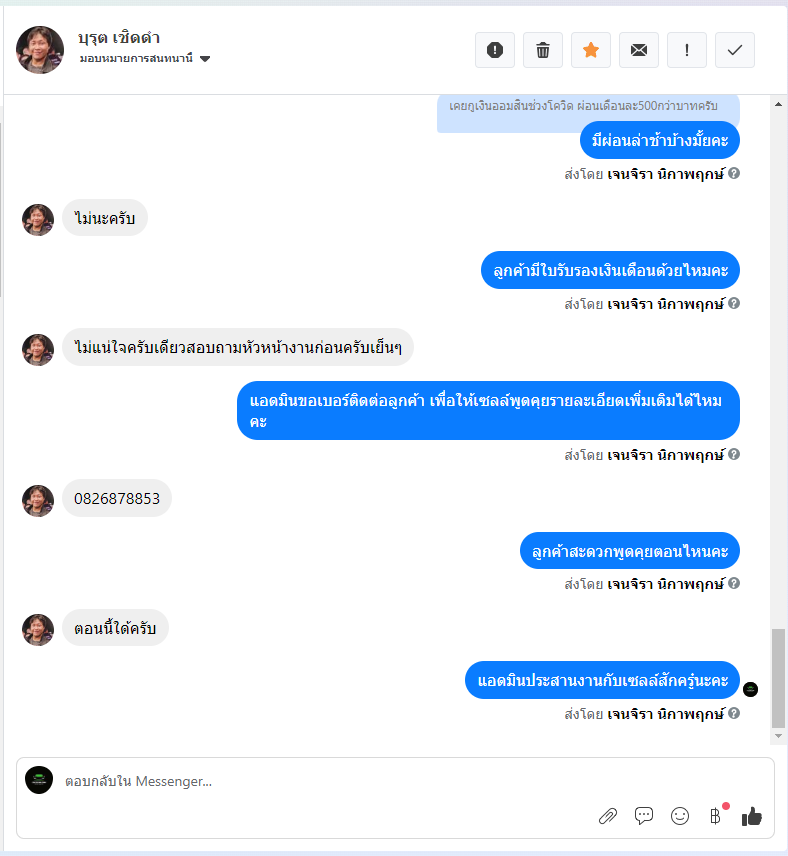Mark conversation as spam with the exclamation circle icon
Screen dimensions: 788x856
tap(495, 50)
